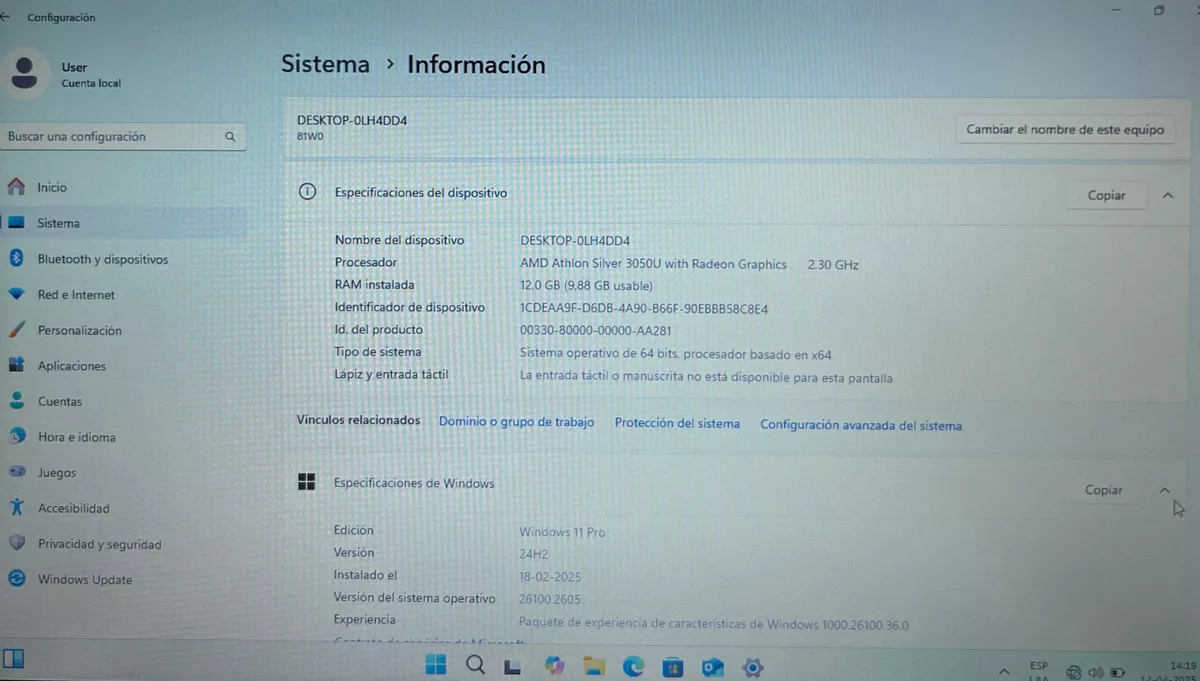Click the Nombre del dispositivo value DESKTOP-0LH4DD4
The width and height of the screenshot is (1200, 681).
575,240
